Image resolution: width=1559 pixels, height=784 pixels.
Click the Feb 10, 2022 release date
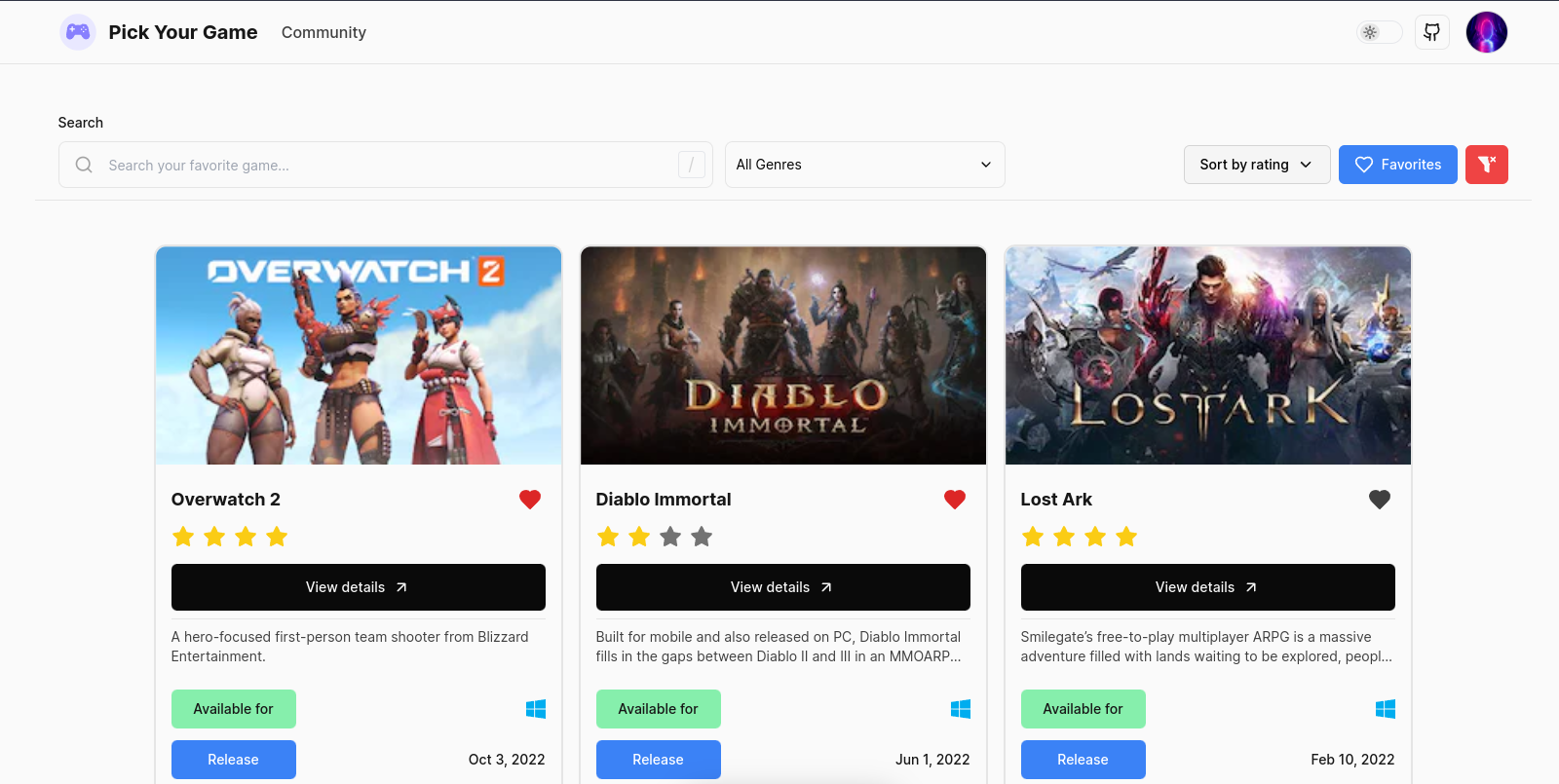pos(1352,760)
